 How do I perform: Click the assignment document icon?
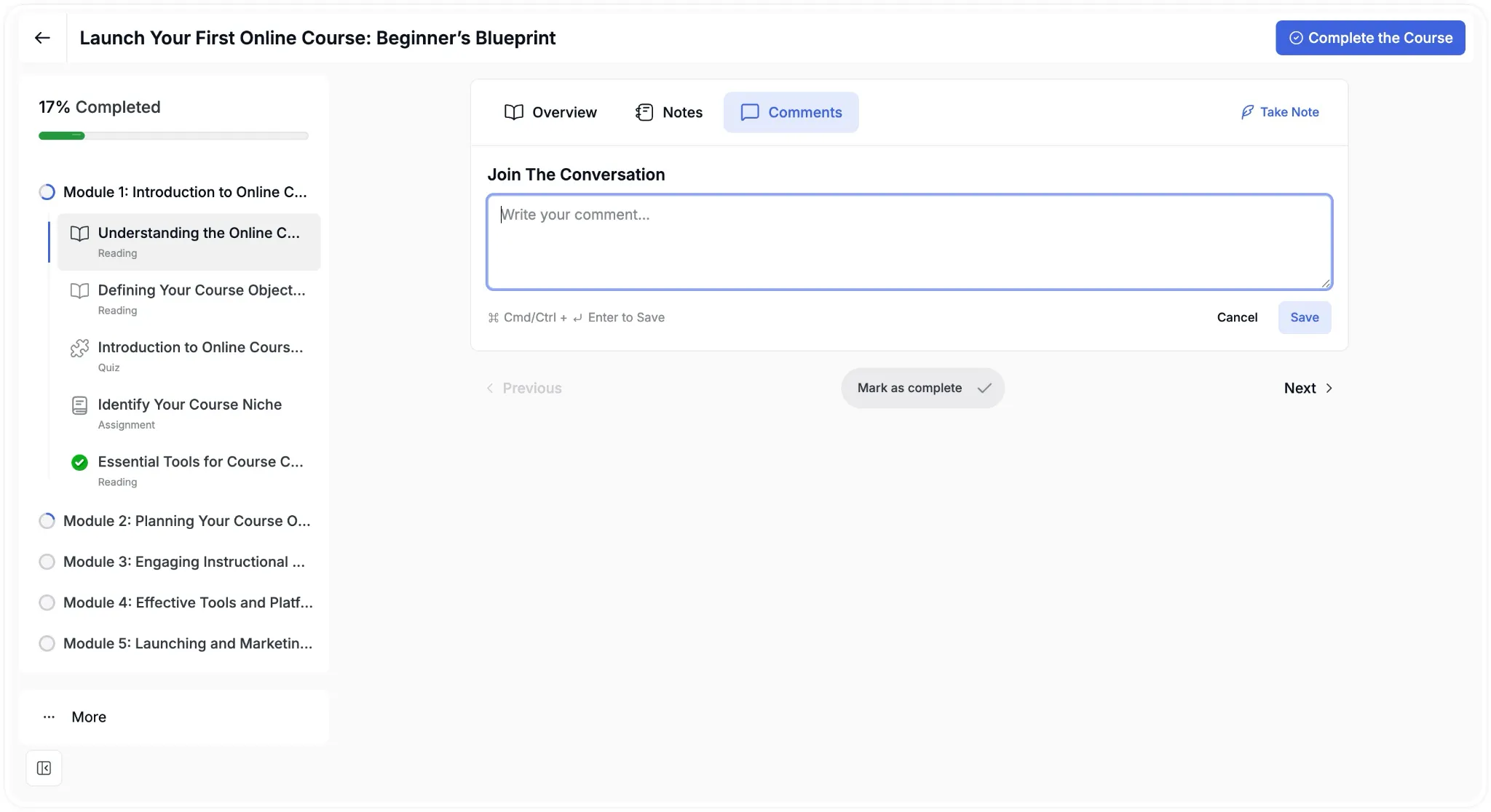(79, 405)
